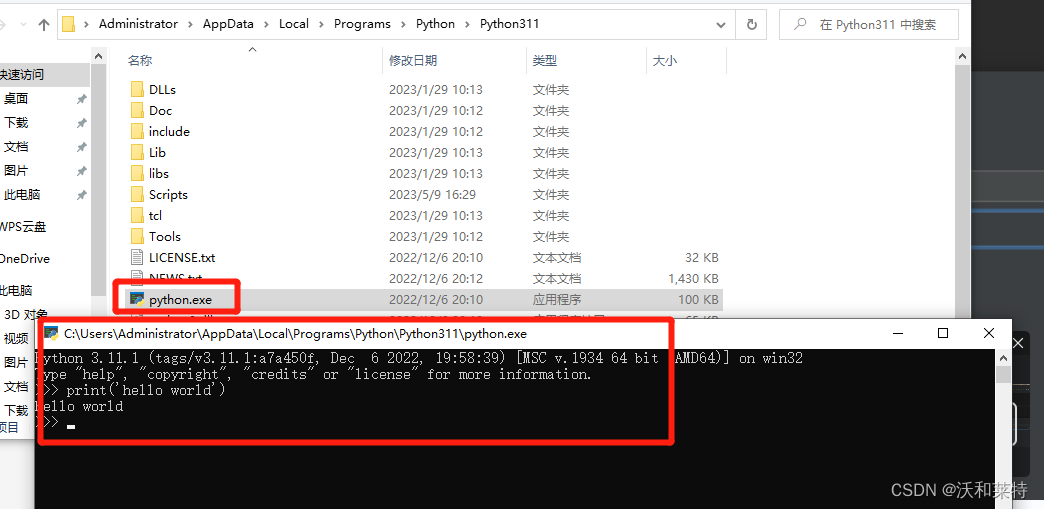Image resolution: width=1044 pixels, height=509 pixels.
Task: Click the refresh button in address bar
Action: coord(752,25)
